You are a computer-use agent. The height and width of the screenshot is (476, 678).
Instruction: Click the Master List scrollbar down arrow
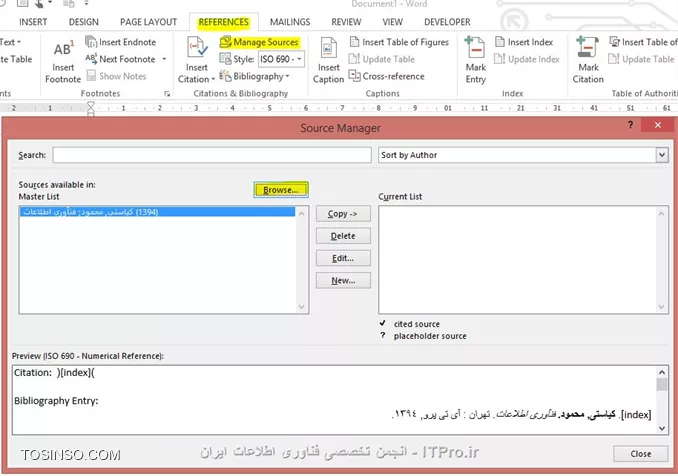302,307
